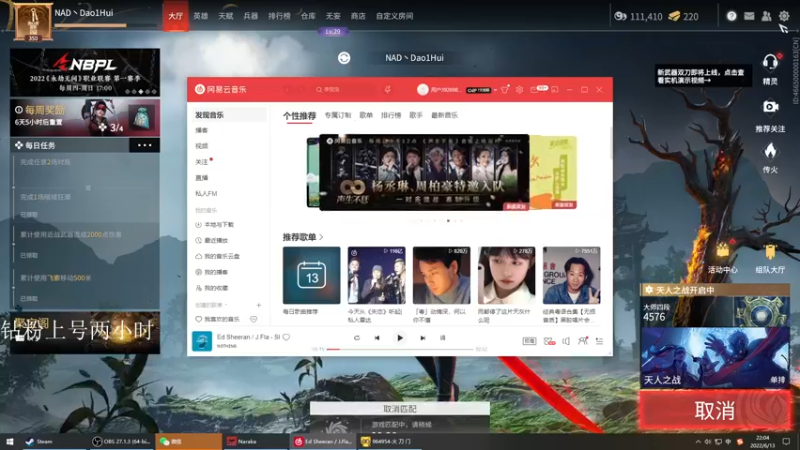Like the current Ed Sheeran song heart
800x450 pixels.
[x=286, y=337]
